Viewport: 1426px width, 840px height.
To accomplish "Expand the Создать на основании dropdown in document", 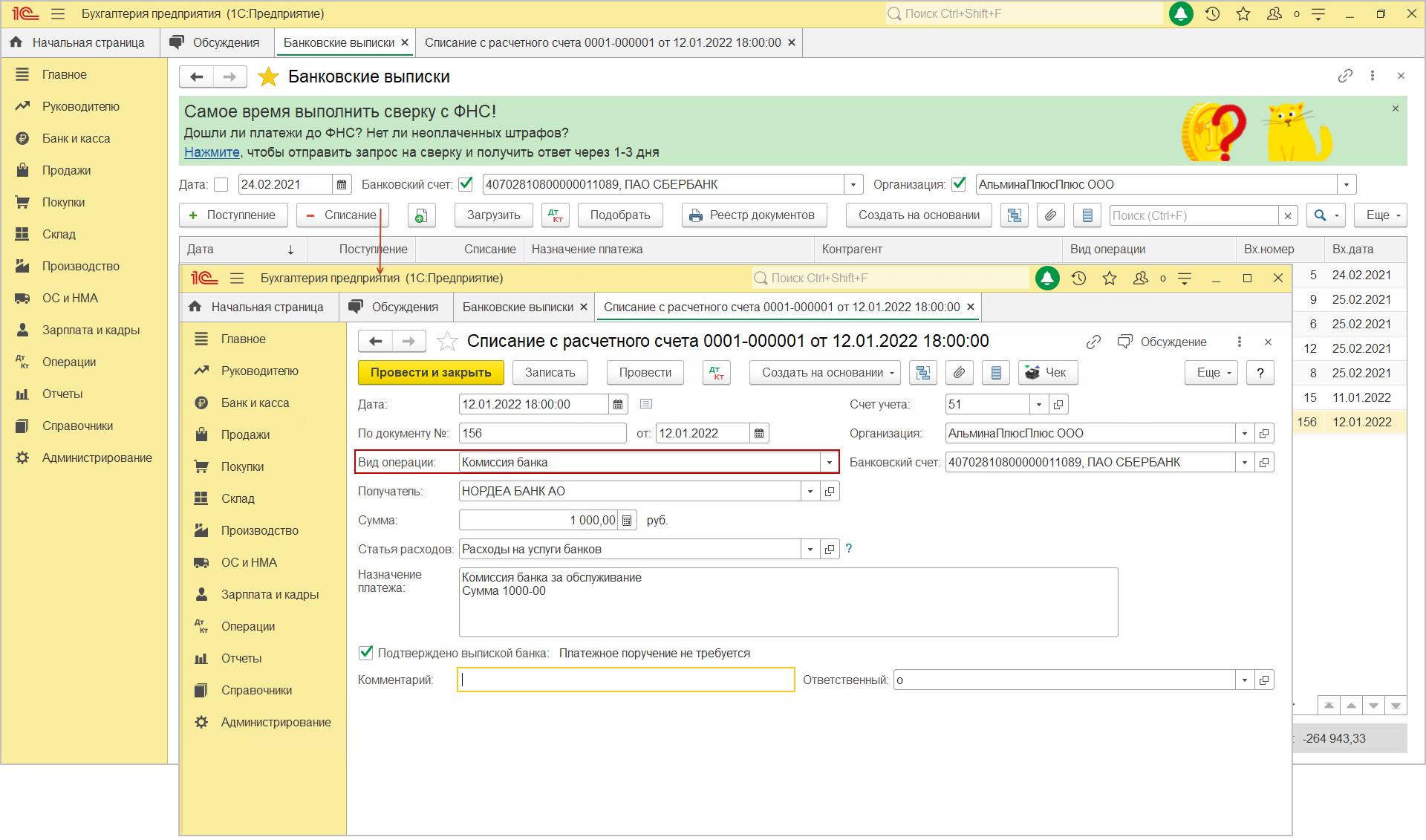I will [x=824, y=373].
